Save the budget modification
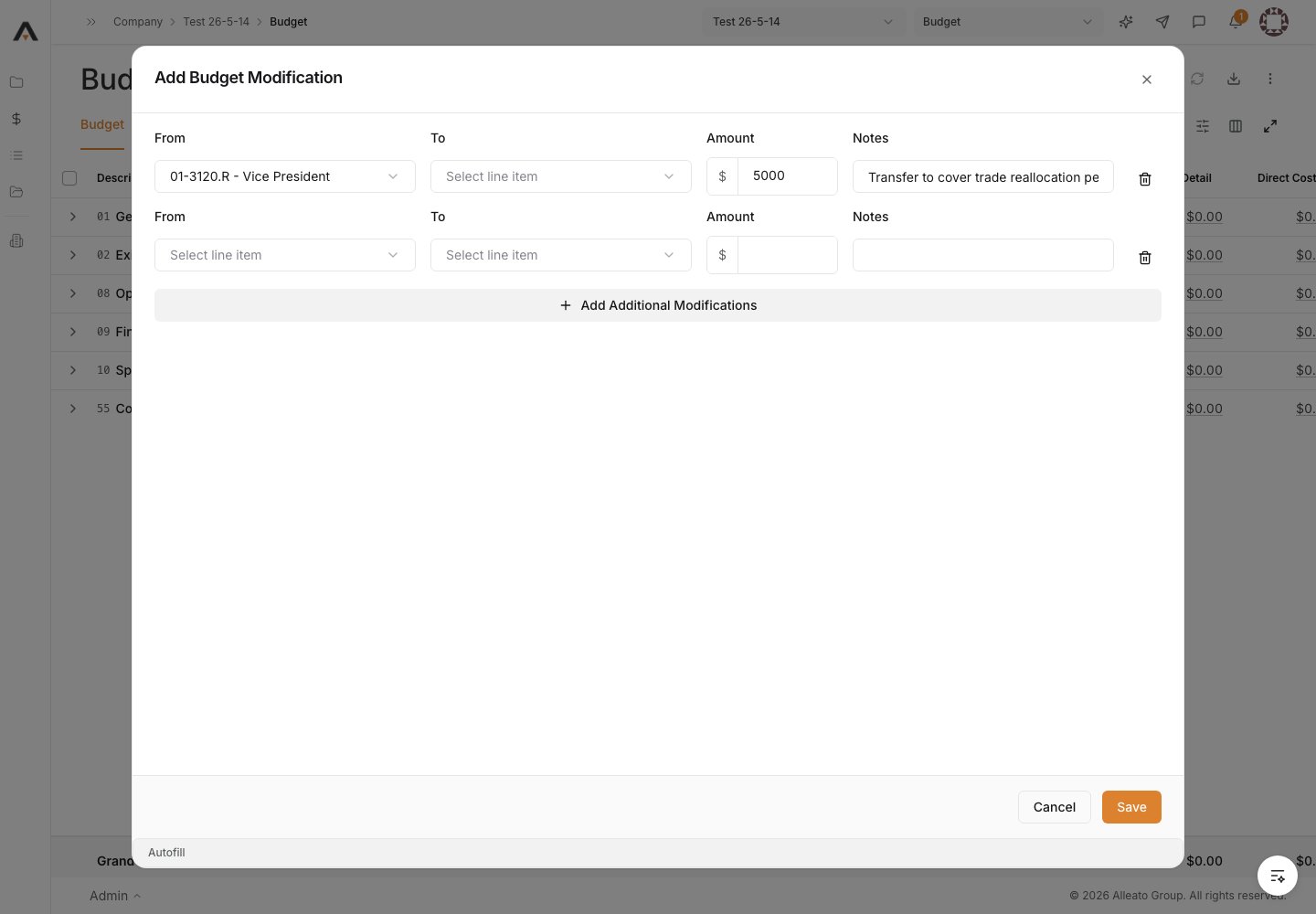The width and height of the screenshot is (1316, 914). [x=1131, y=807]
